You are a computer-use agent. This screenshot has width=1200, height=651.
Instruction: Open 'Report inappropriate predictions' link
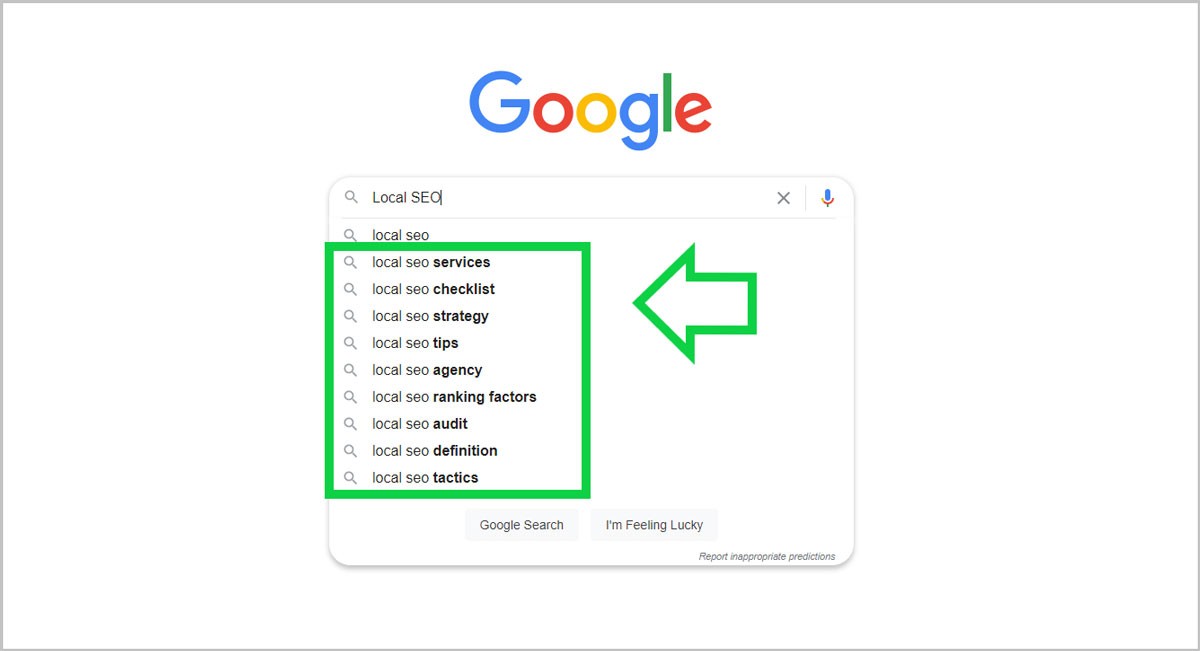[x=766, y=557]
